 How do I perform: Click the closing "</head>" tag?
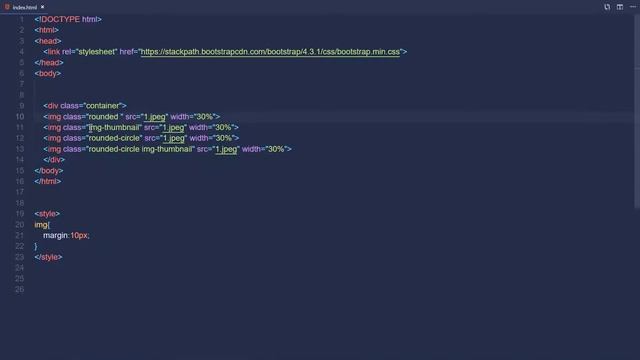point(49,62)
